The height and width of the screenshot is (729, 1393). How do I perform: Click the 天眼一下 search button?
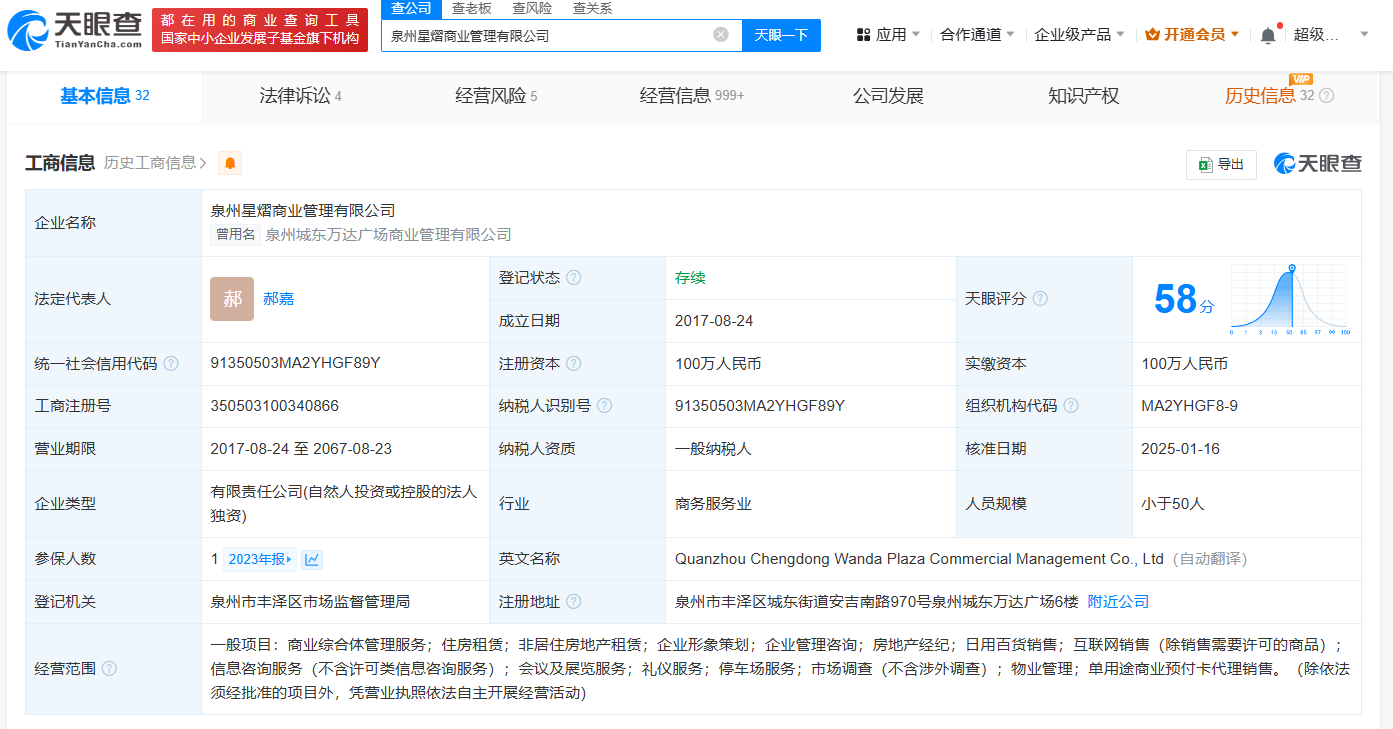781,35
